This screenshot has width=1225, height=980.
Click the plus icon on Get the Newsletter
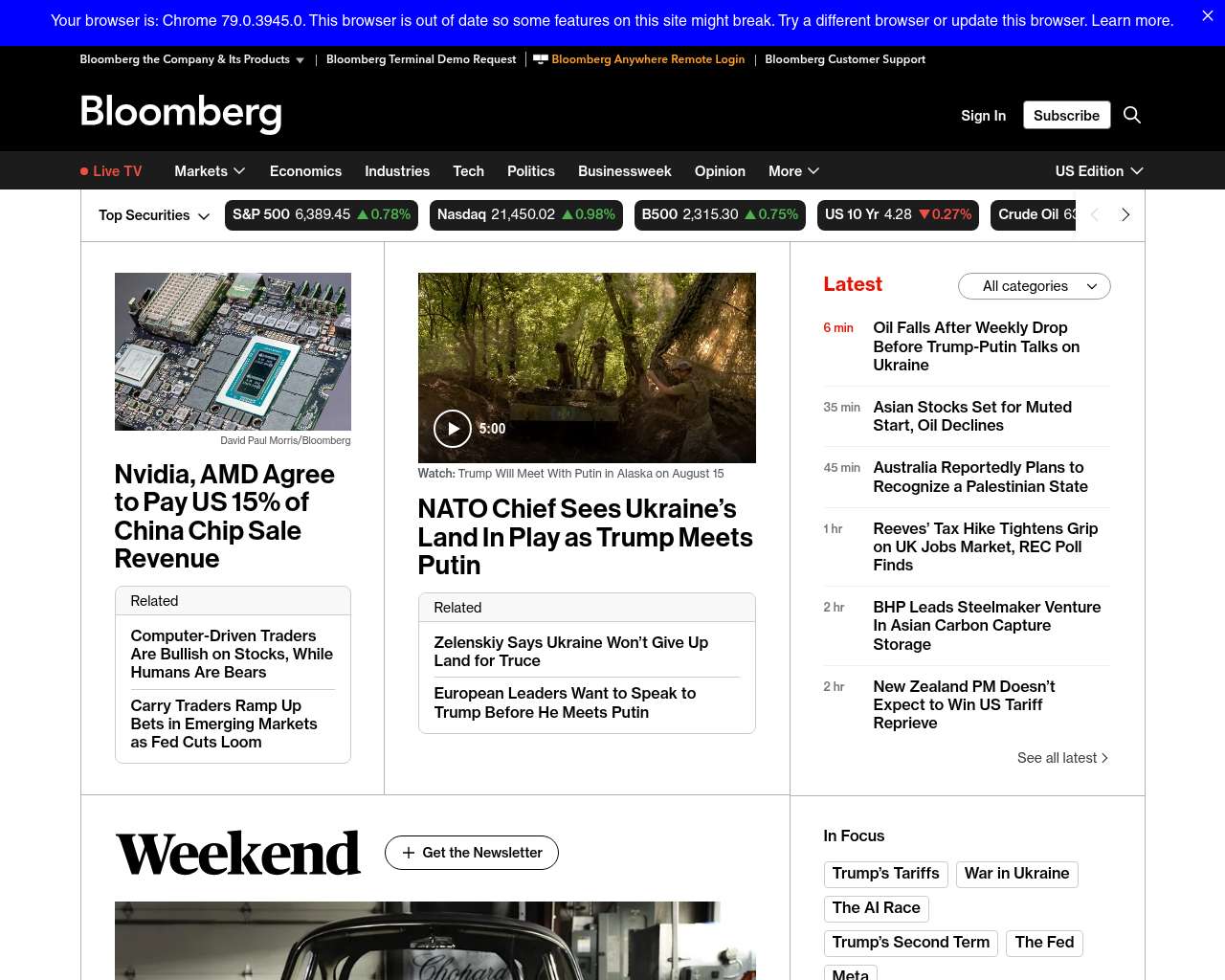click(x=409, y=853)
